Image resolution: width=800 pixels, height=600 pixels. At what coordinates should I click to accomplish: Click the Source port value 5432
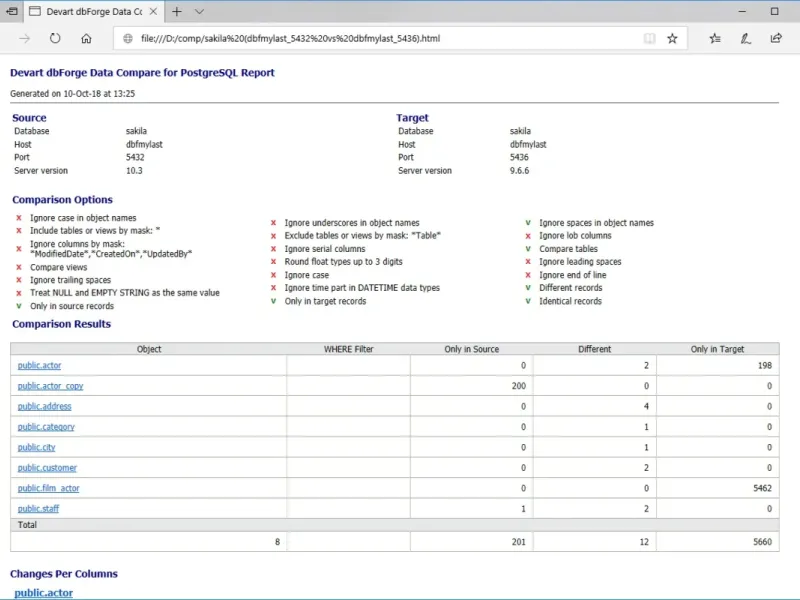coord(135,157)
